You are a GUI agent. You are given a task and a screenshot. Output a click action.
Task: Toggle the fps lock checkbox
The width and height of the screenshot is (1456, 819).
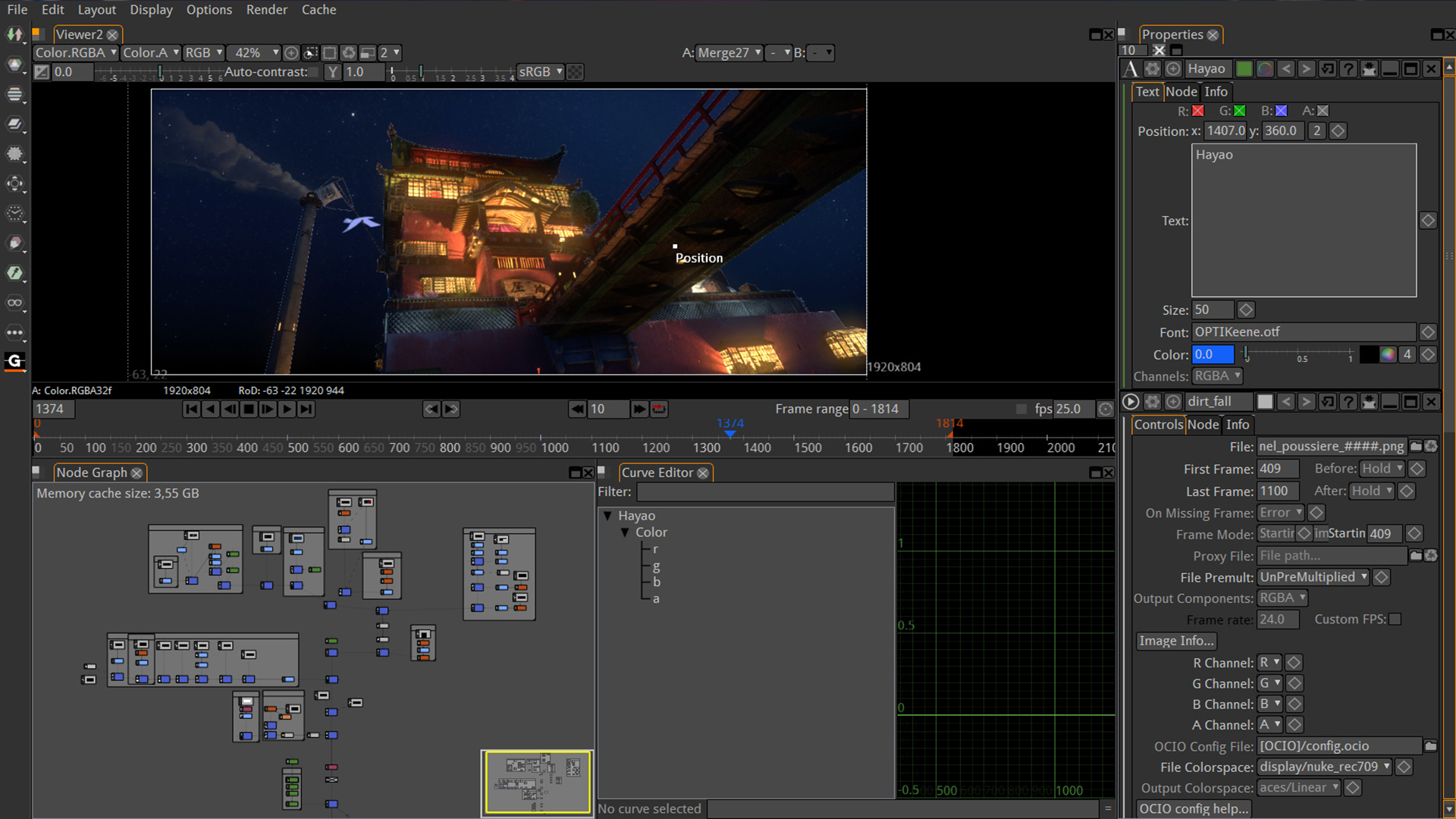(1021, 409)
